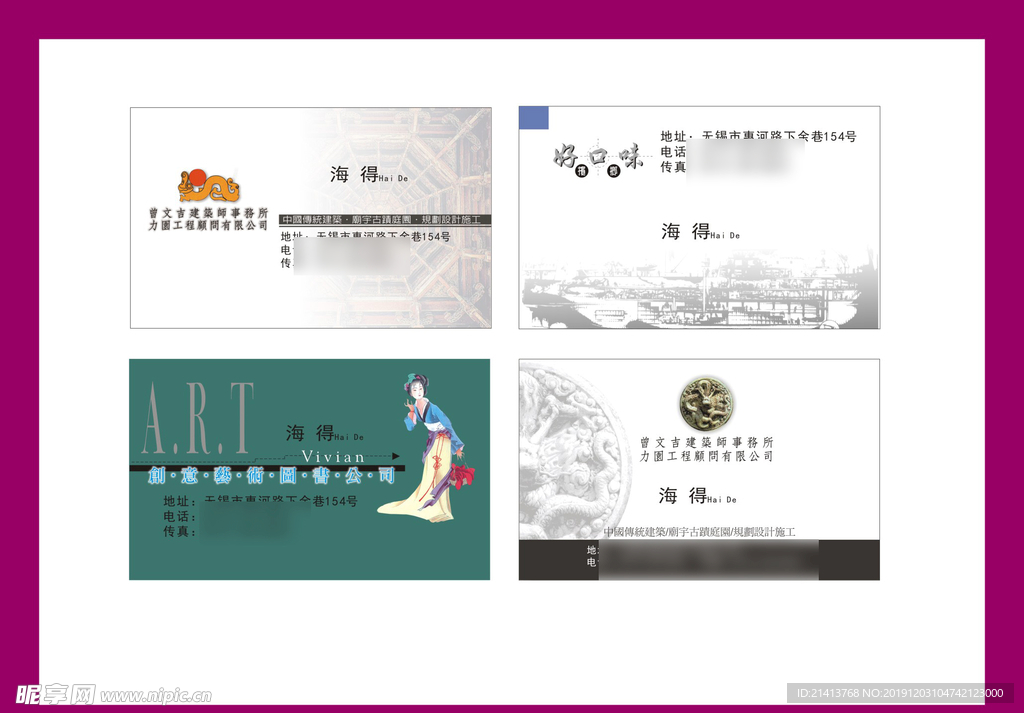Click 海得 name on the 好口味 card
Image resolution: width=1024 pixels, height=713 pixels.
686,232
